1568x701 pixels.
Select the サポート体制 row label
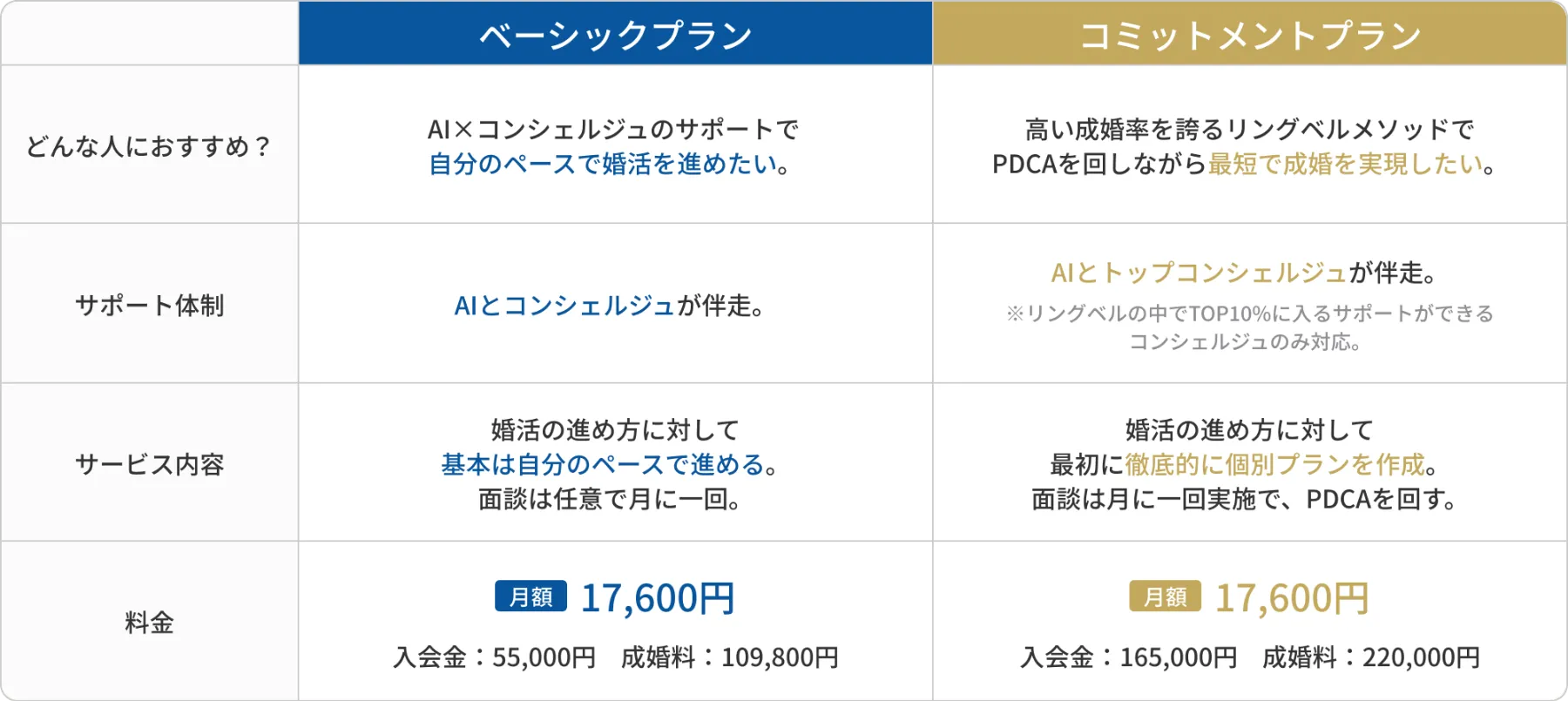149,305
